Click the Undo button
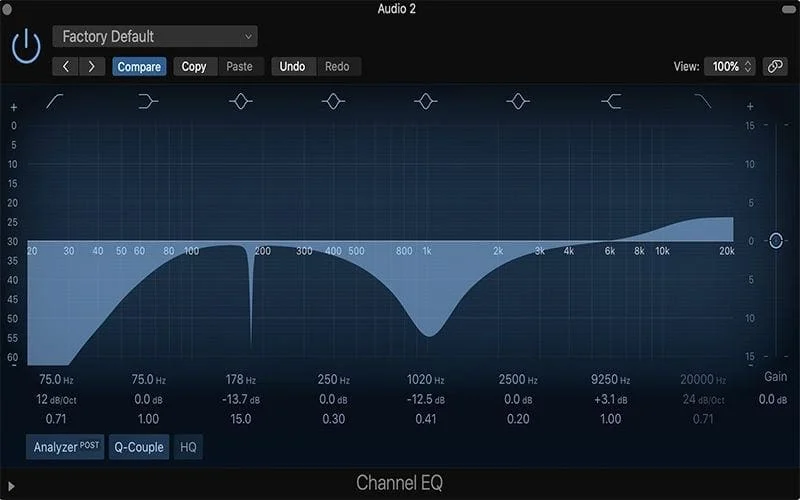Image resolution: width=800 pixels, height=500 pixels. 292,66
